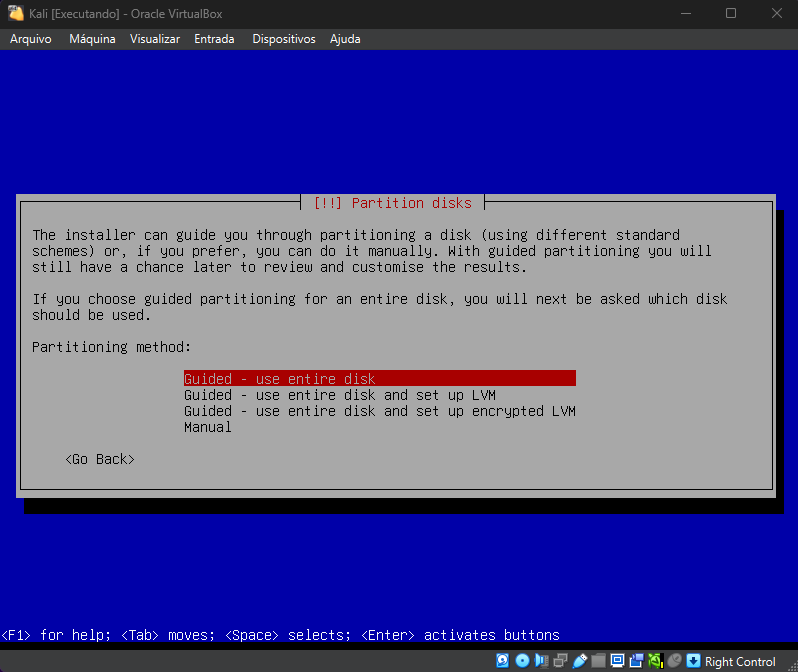Image resolution: width=798 pixels, height=672 pixels.
Task: Open the Máquina menu
Action: coord(92,39)
